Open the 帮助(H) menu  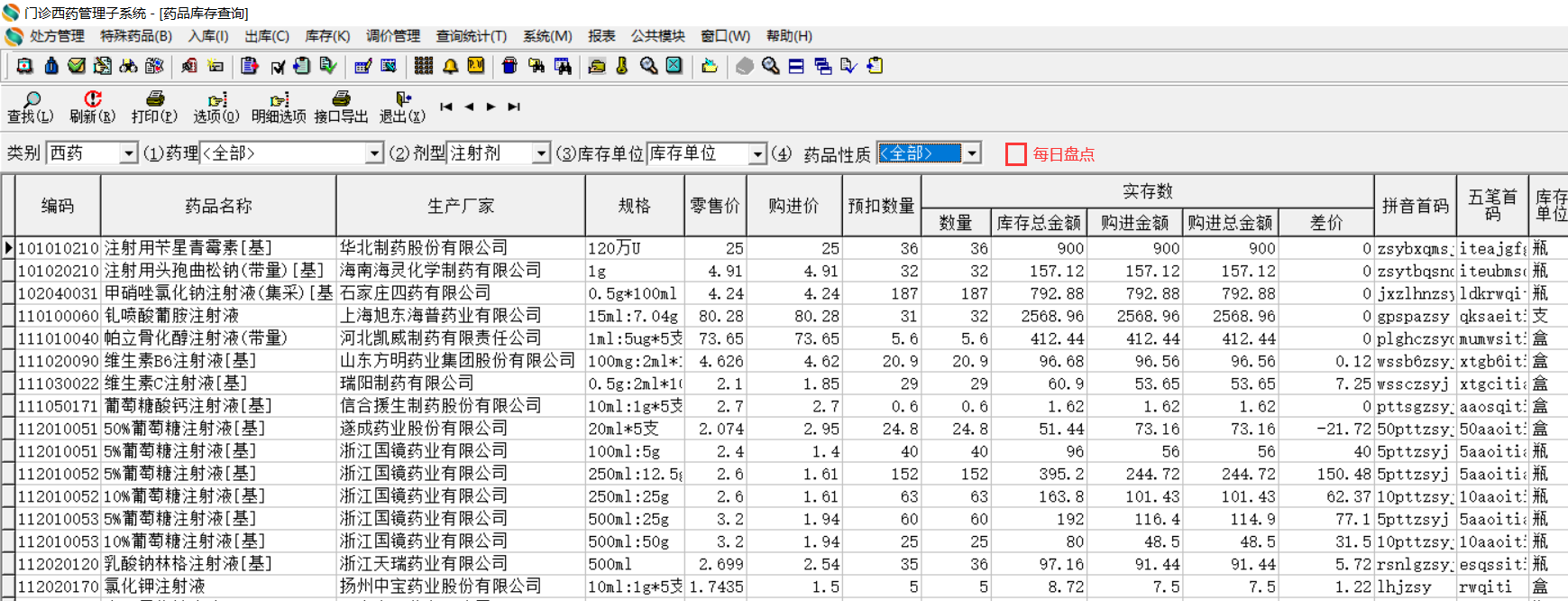789,36
